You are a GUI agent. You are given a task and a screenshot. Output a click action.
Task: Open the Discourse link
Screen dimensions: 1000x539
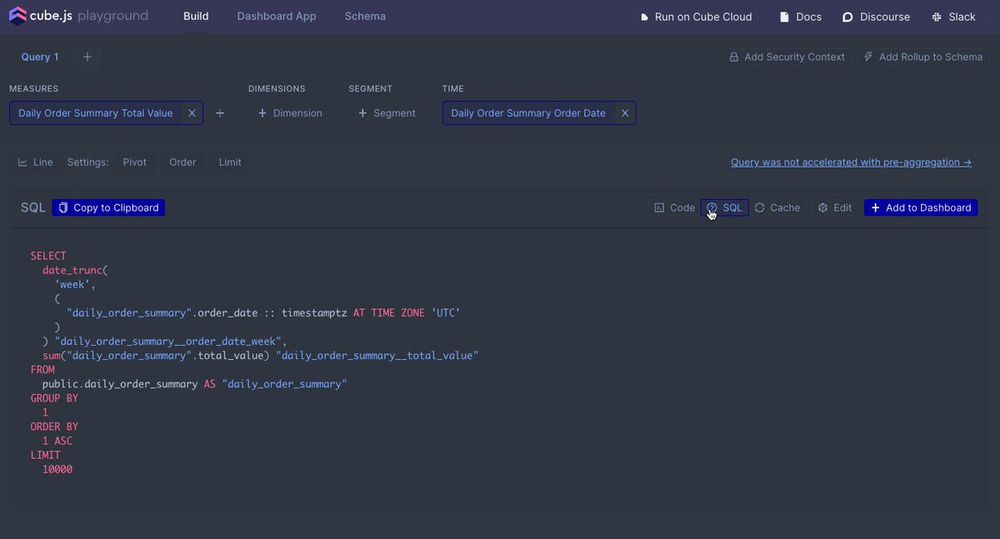coord(876,17)
